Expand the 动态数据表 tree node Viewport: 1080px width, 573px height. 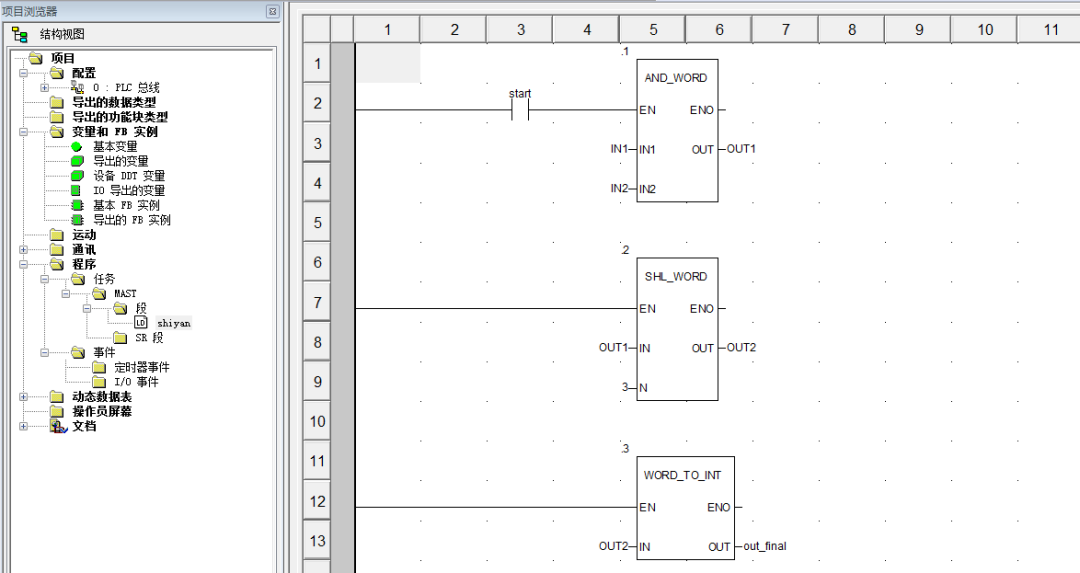coord(24,397)
